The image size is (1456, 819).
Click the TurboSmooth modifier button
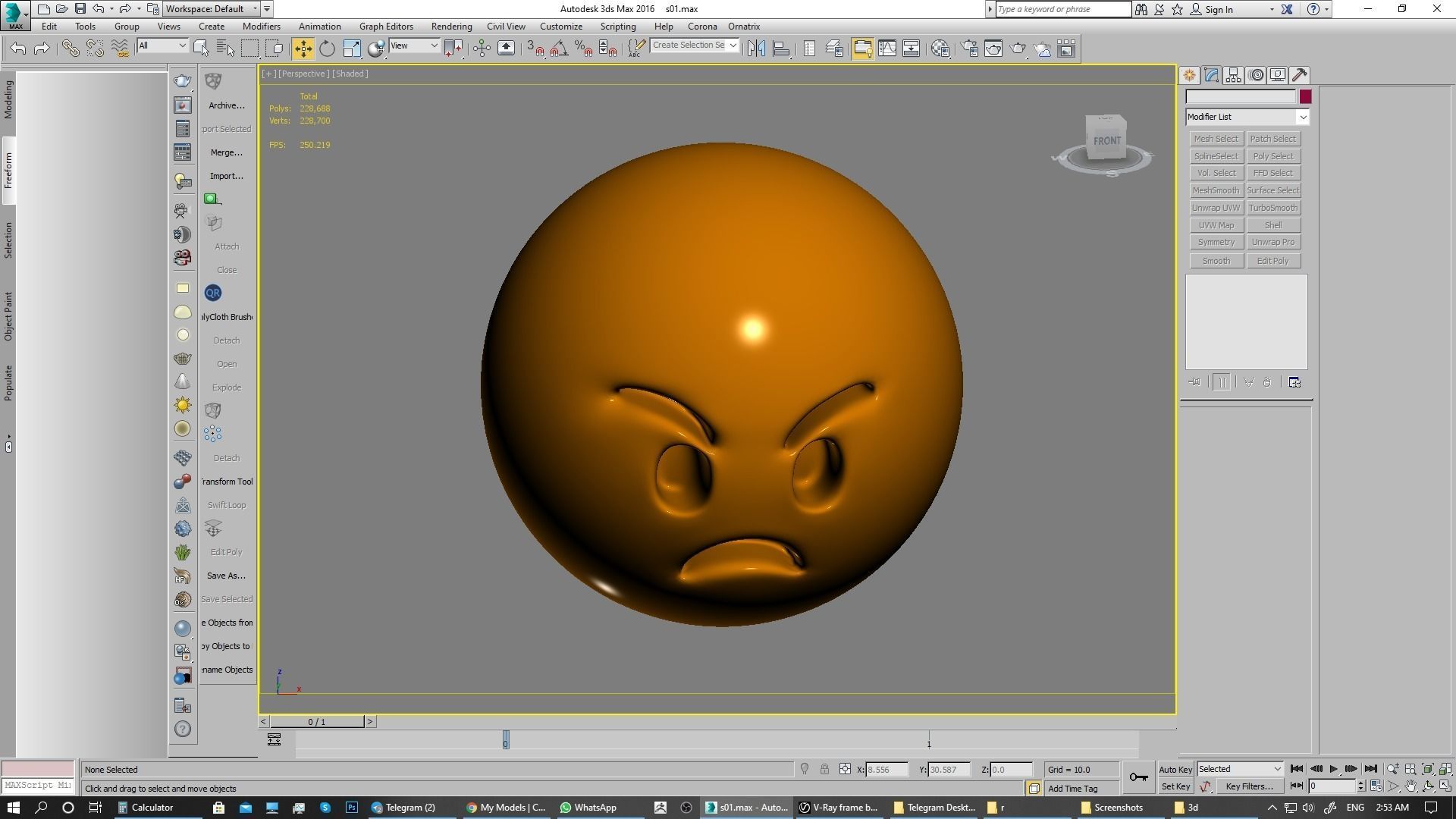click(x=1273, y=208)
